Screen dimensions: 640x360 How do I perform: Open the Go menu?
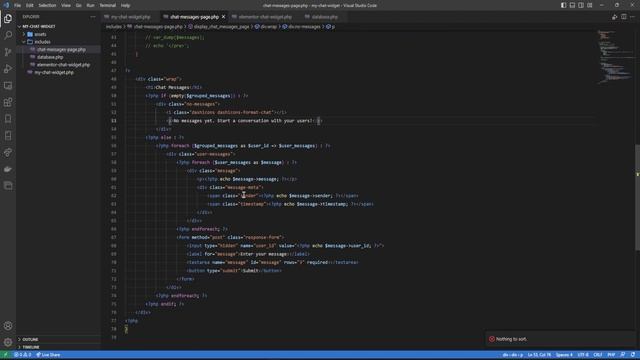78,5
